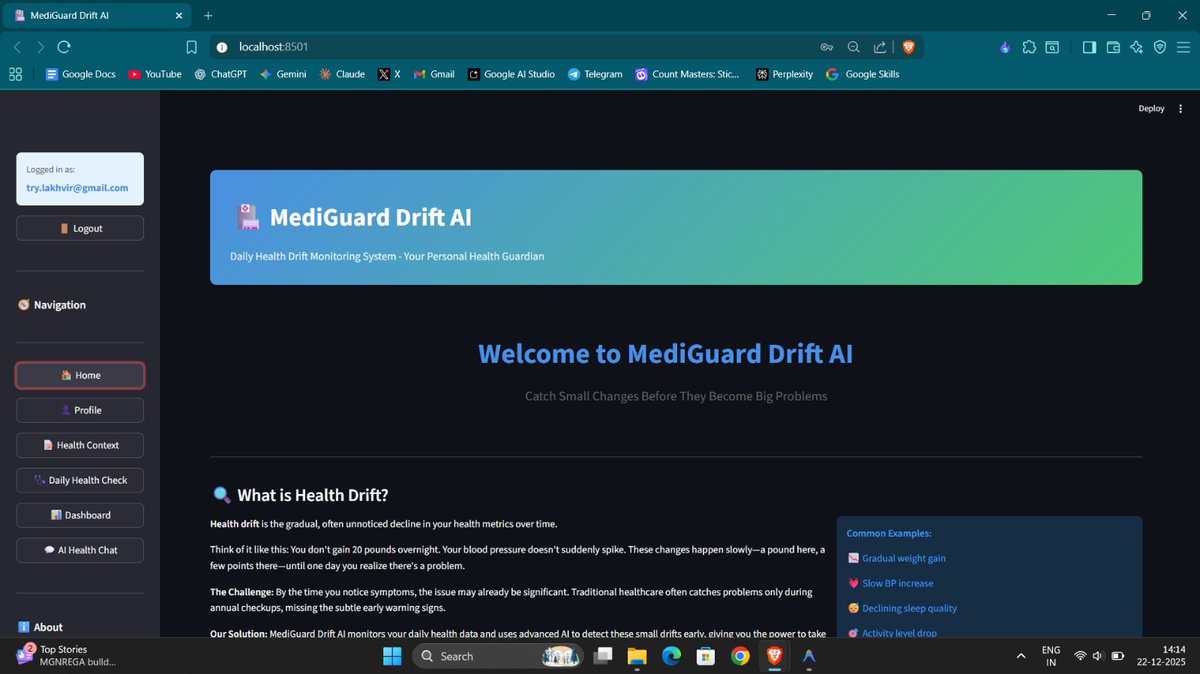The image size is (1200, 674).
Task: Open a new tab with plus button
Action: tap(208, 15)
